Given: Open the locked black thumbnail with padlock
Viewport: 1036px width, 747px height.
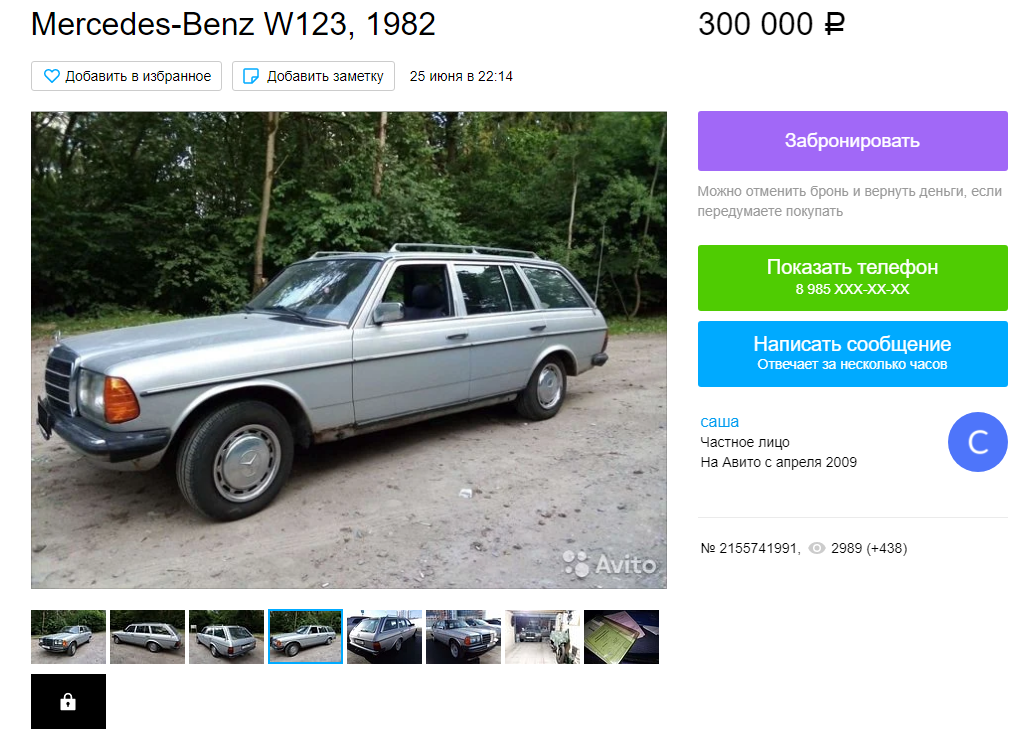Looking at the screenshot, I should 68,701.
